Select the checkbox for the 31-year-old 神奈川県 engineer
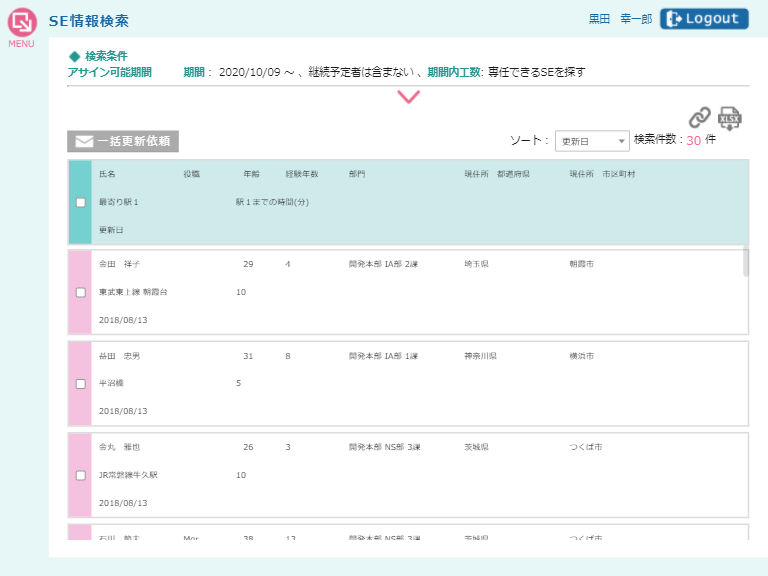 pos(81,383)
